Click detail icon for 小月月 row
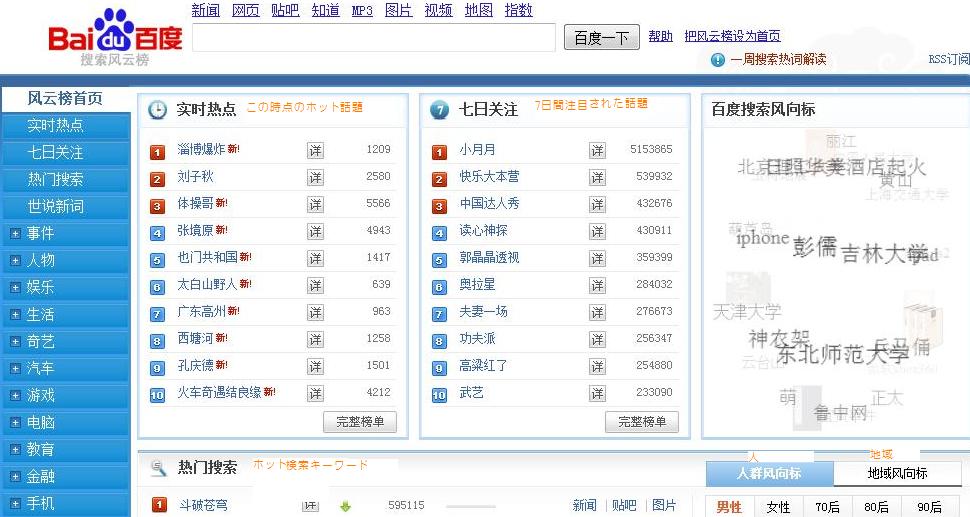 pos(598,150)
